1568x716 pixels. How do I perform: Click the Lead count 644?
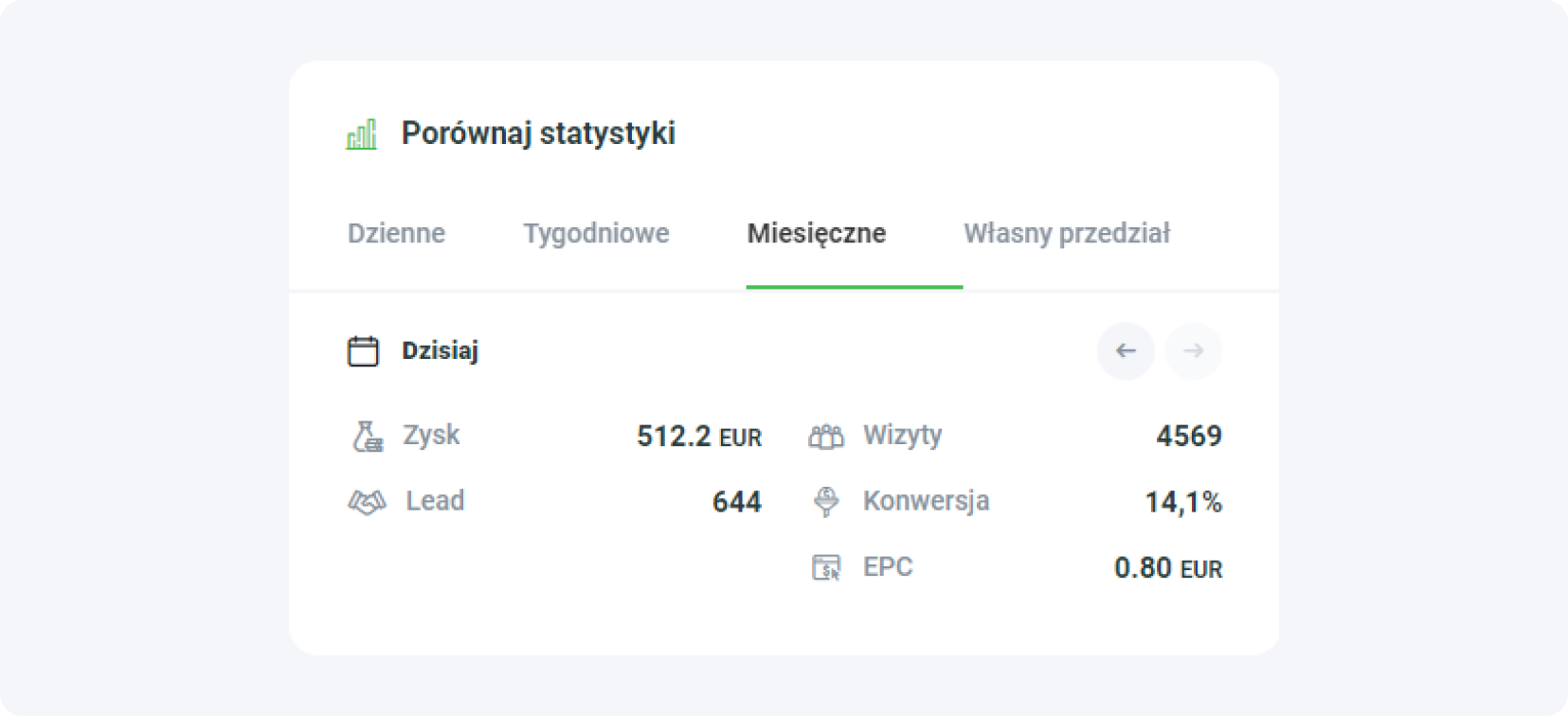pos(737,501)
